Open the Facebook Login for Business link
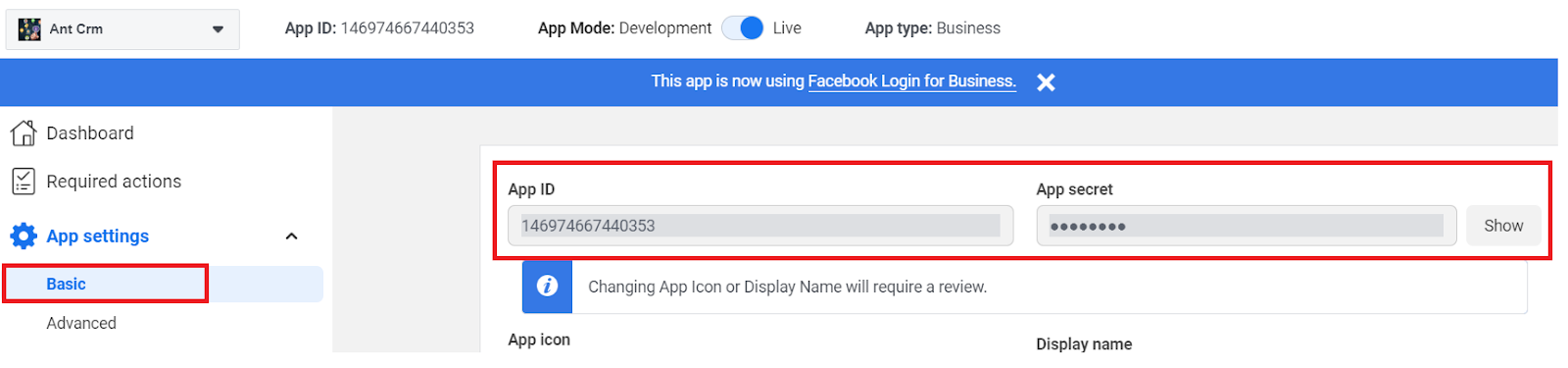The height and width of the screenshot is (368, 1568). click(x=911, y=81)
